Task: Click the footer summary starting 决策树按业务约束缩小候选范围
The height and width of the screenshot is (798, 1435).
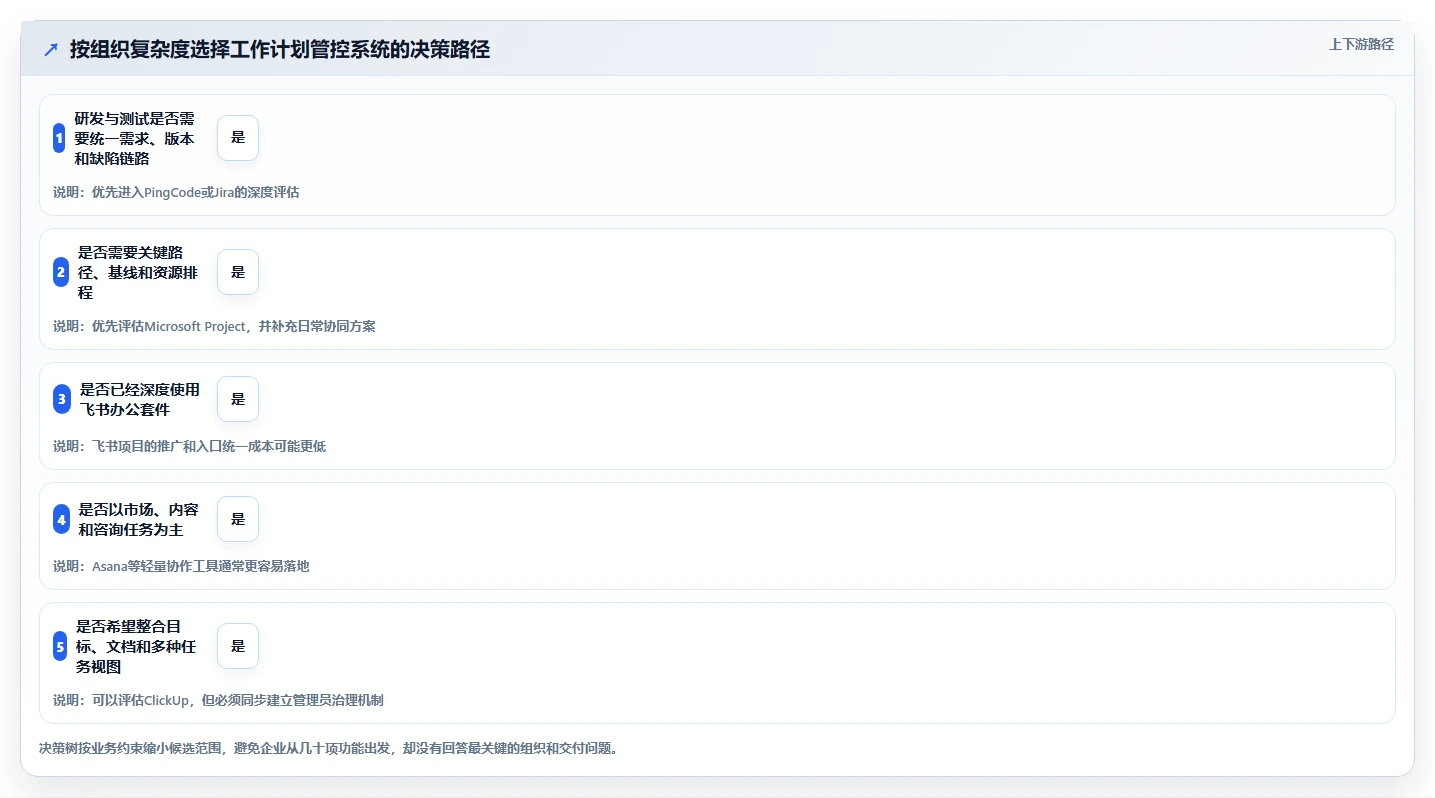Action: (328, 748)
